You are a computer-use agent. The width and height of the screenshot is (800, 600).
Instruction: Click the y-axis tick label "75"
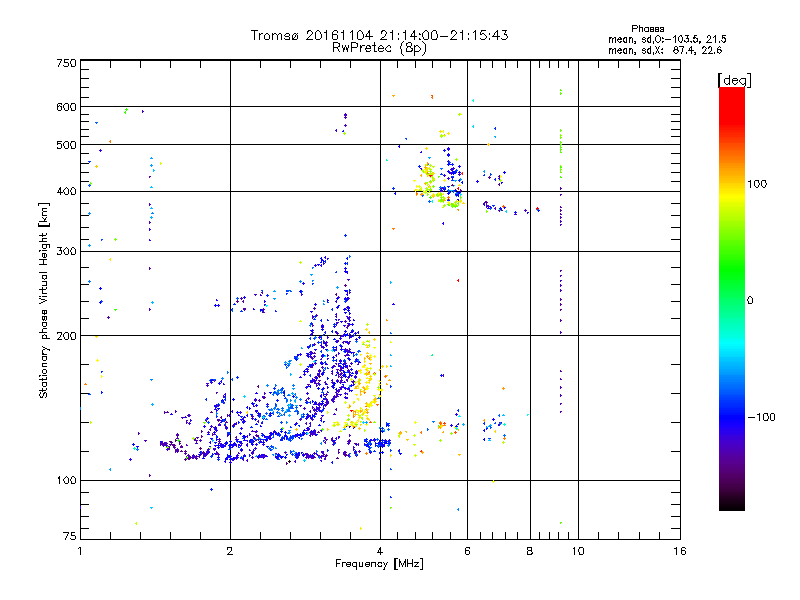(x=70, y=536)
